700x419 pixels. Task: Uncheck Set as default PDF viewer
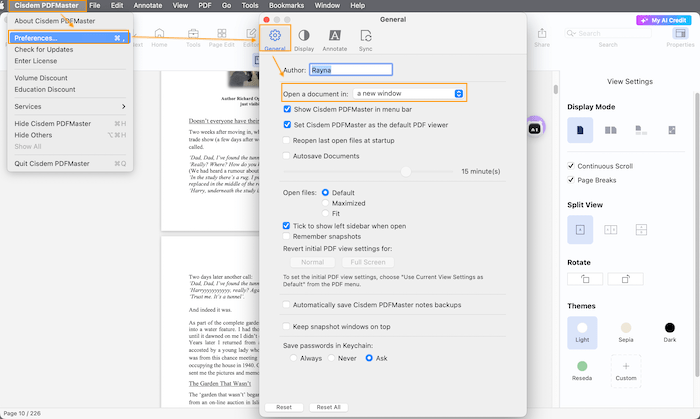pyautogui.click(x=287, y=125)
